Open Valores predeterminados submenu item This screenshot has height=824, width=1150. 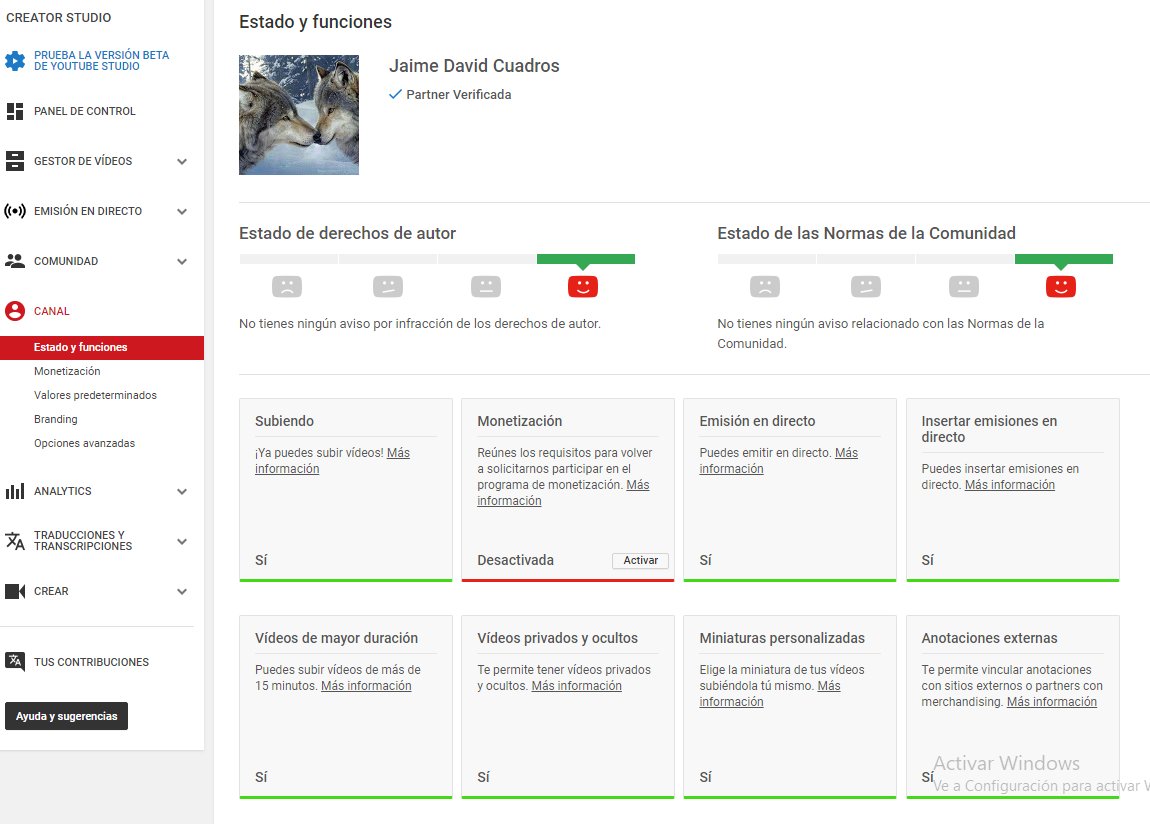tap(95, 395)
